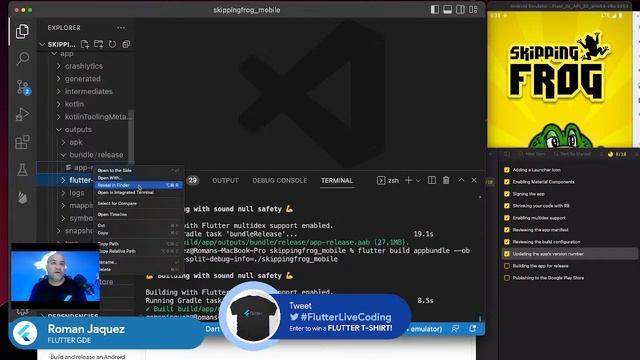Open terminal launch profile dropdown arrow

pyautogui.click(x=418, y=180)
